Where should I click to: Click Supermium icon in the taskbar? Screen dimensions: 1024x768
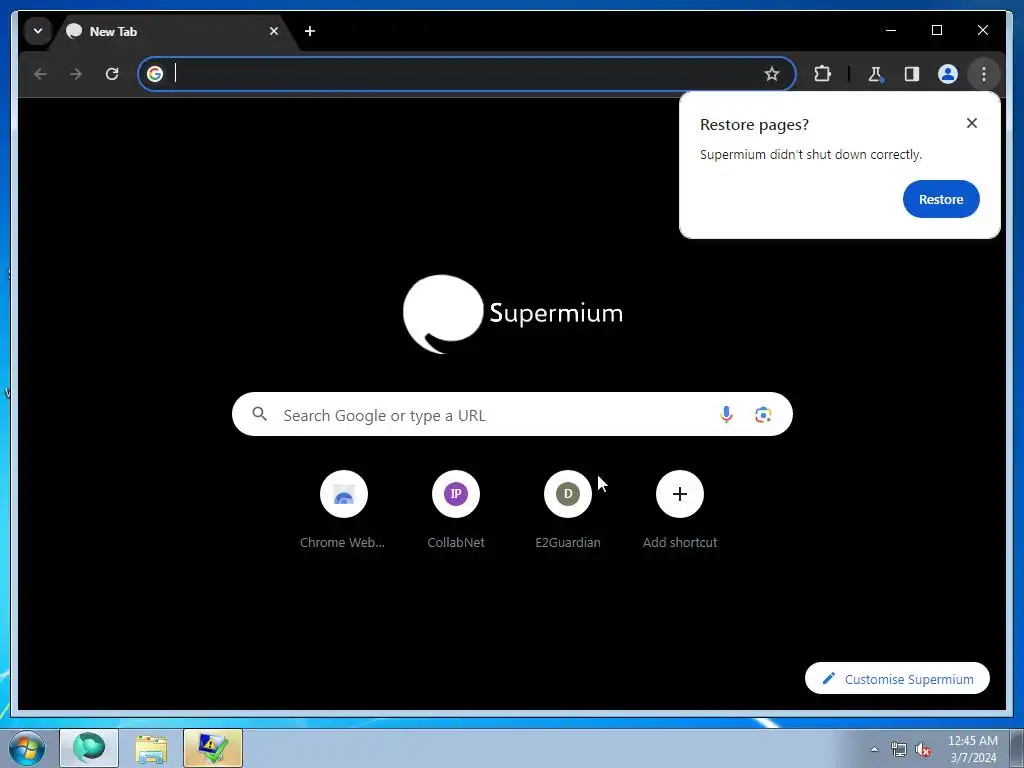point(89,748)
